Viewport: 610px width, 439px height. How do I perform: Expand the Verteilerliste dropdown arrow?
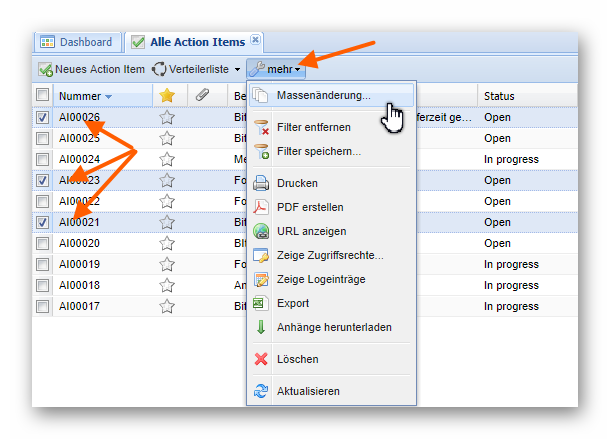coord(237,70)
